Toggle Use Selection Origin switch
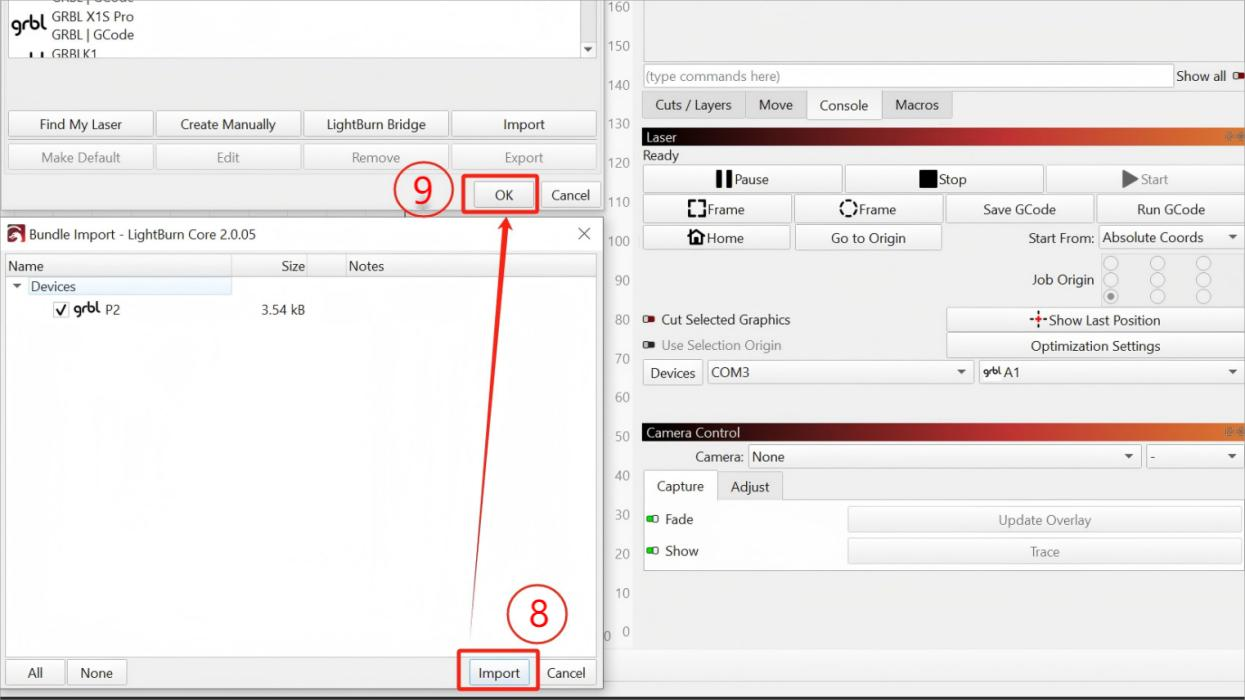The height and width of the screenshot is (700, 1245). (649, 346)
